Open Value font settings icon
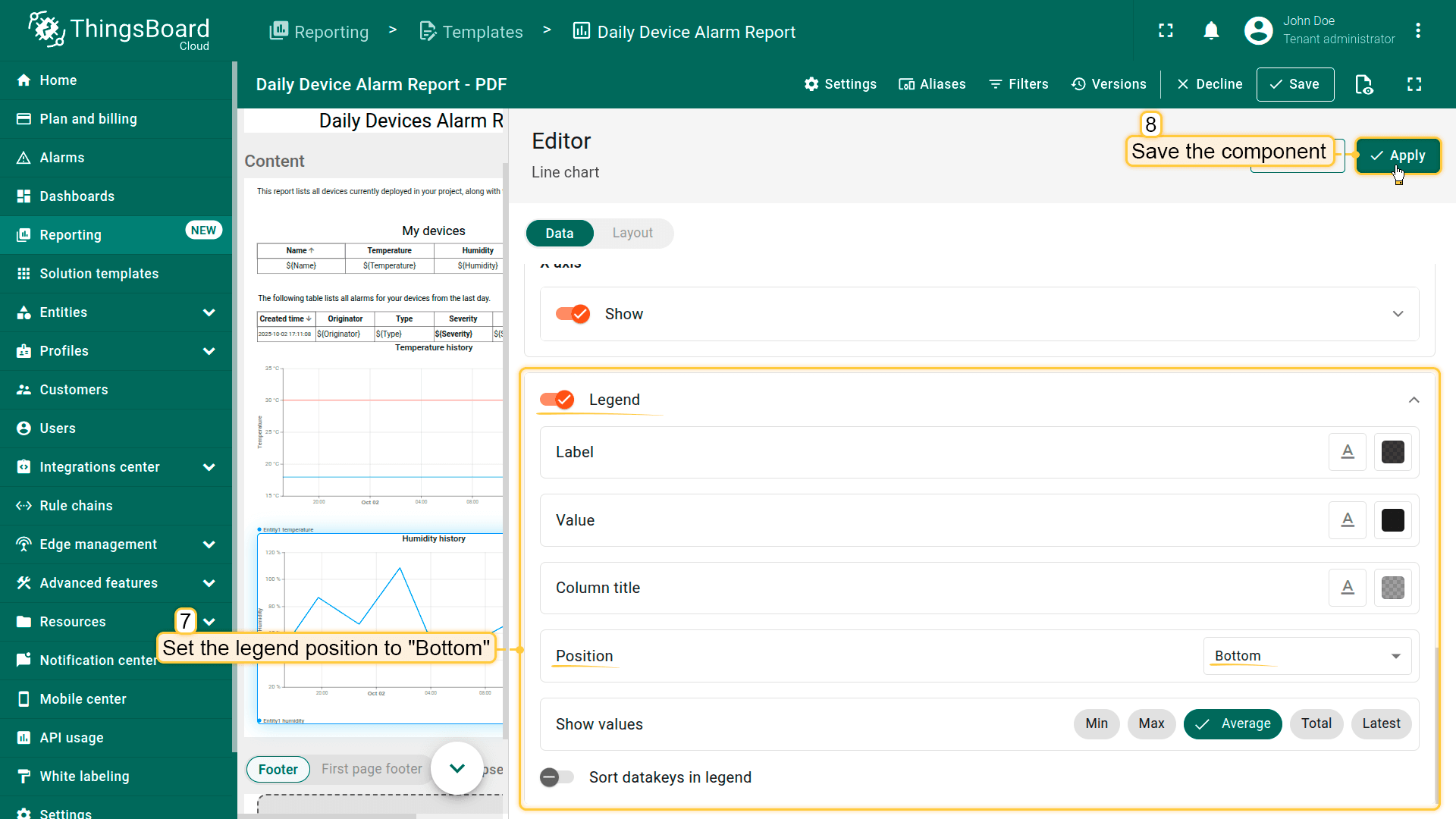The image size is (1456, 819). (x=1347, y=520)
